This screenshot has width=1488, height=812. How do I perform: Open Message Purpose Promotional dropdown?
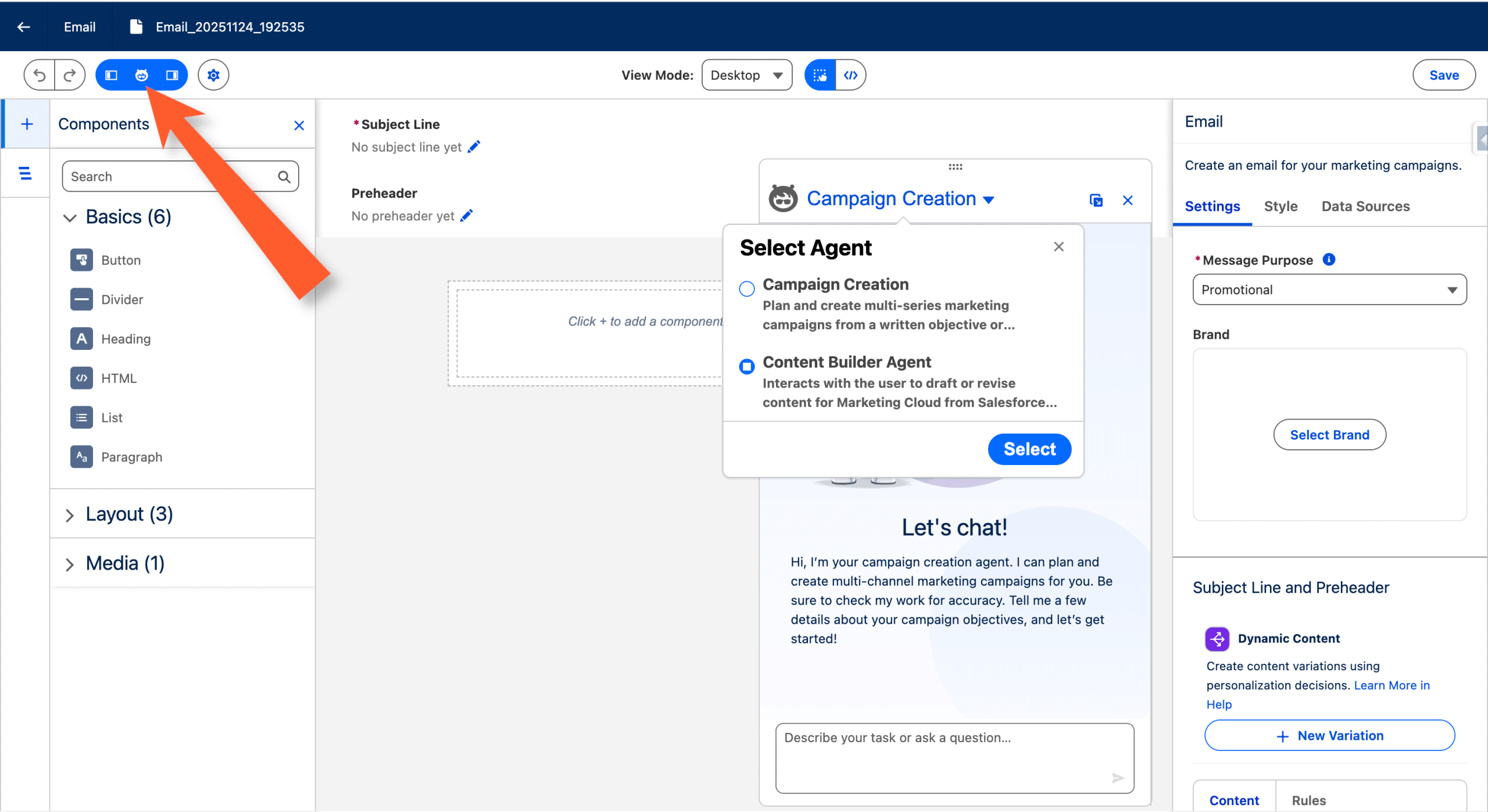click(1329, 289)
